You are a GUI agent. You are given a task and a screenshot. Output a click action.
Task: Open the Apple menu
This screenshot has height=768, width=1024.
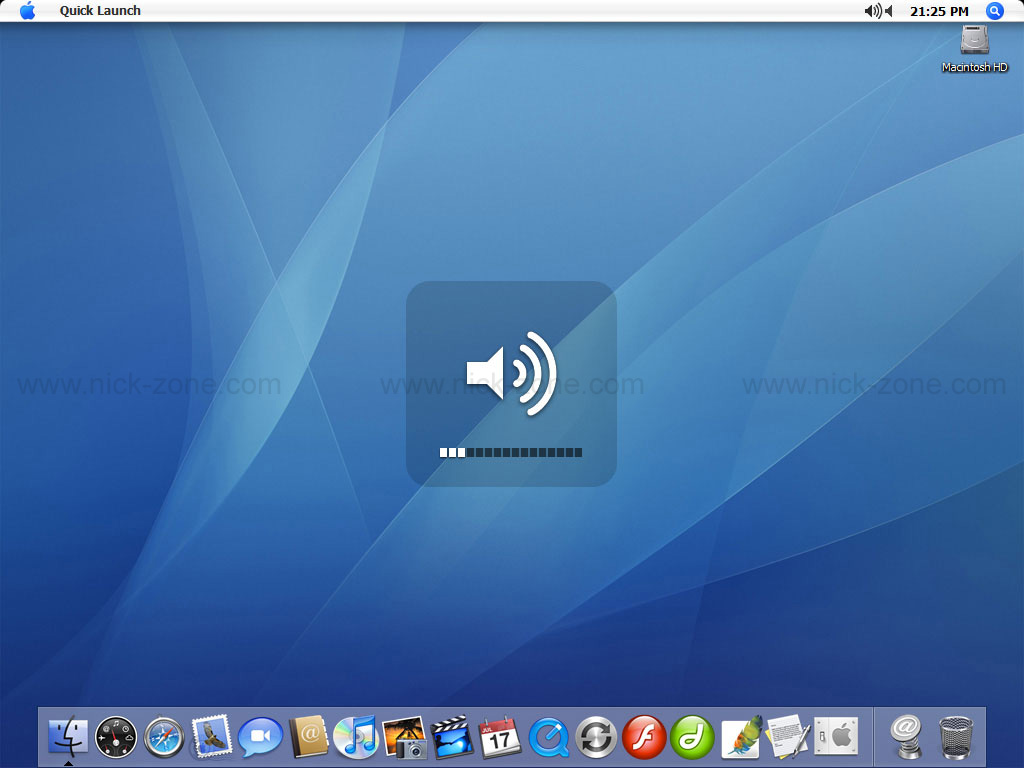[x=27, y=10]
